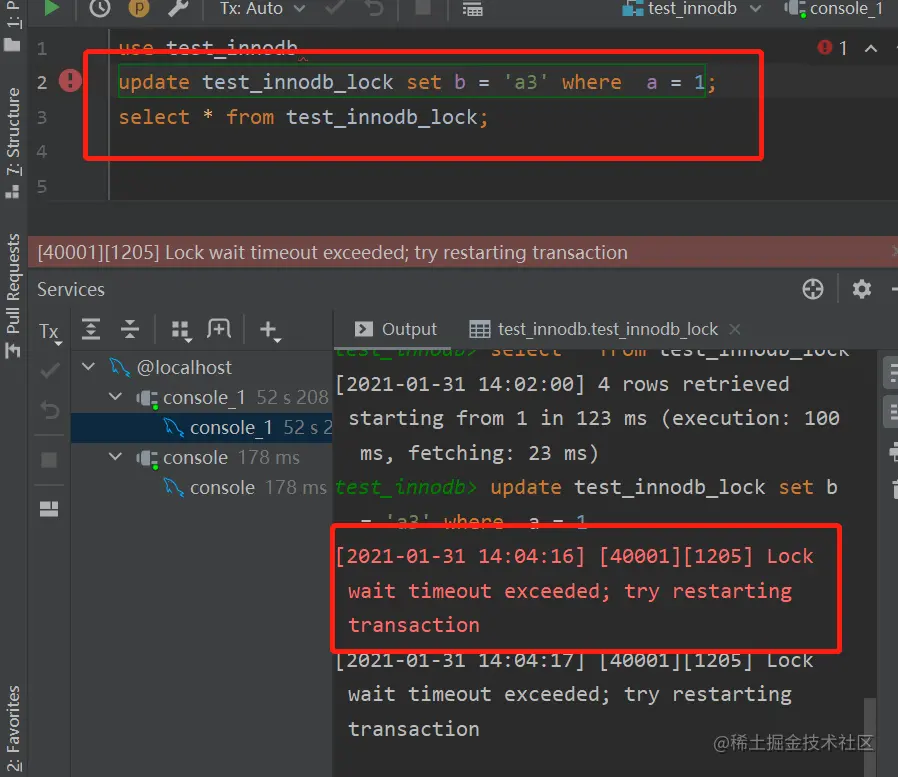This screenshot has width=898, height=777.
Task: Close the test_innodb.test_innodb_lock tab
Action: [x=735, y=329]
